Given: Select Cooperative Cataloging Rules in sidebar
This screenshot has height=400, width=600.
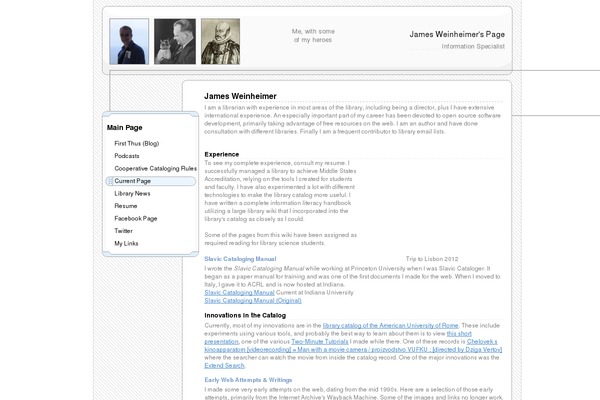Looking at the screenshot, I should point(155,168).
